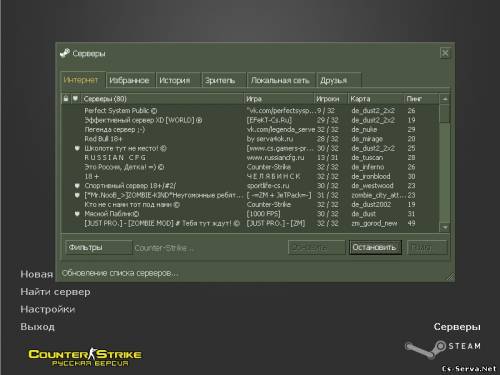
Task: Select server Эффективный сервер XD [WORLD]
Action: coord(250,120)
